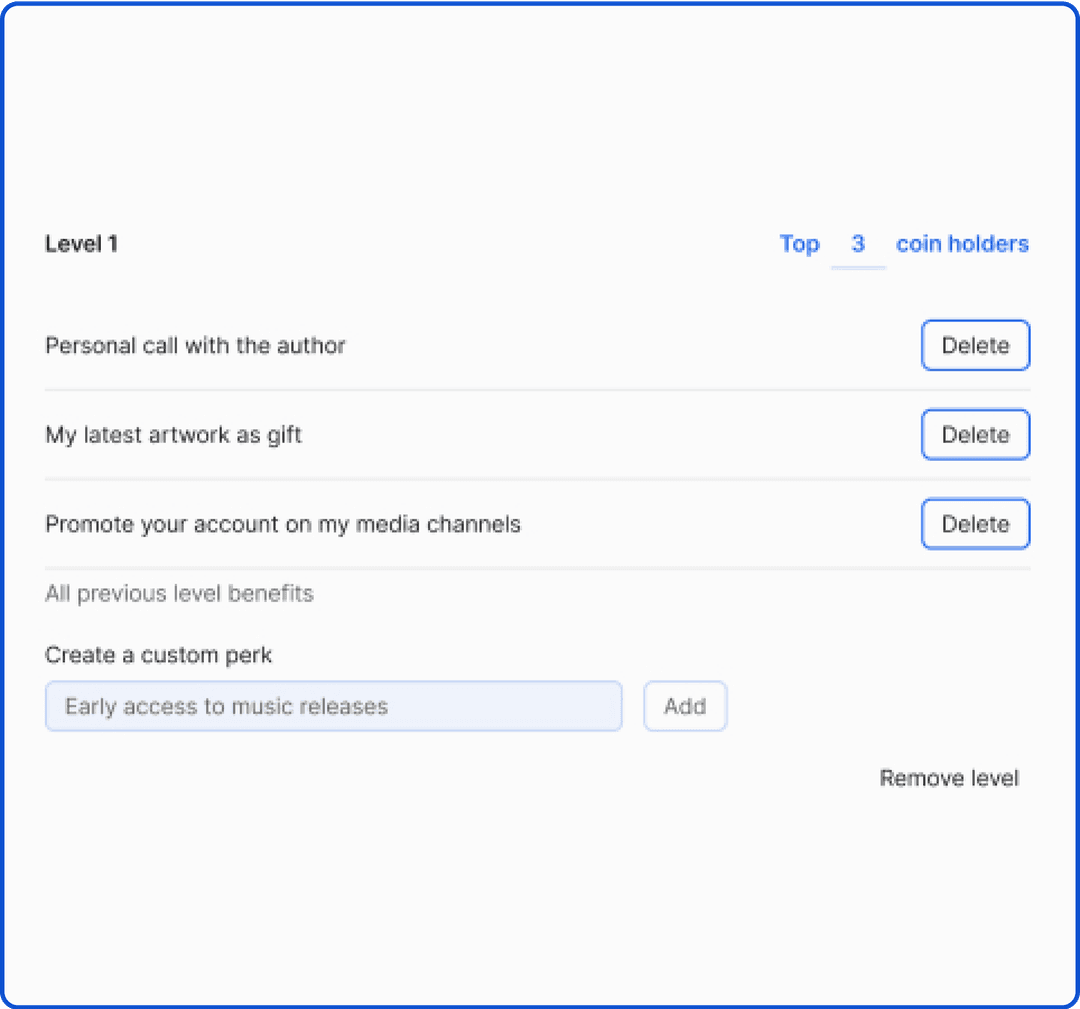
Task: Click the blue Top label
Action: 799,244
